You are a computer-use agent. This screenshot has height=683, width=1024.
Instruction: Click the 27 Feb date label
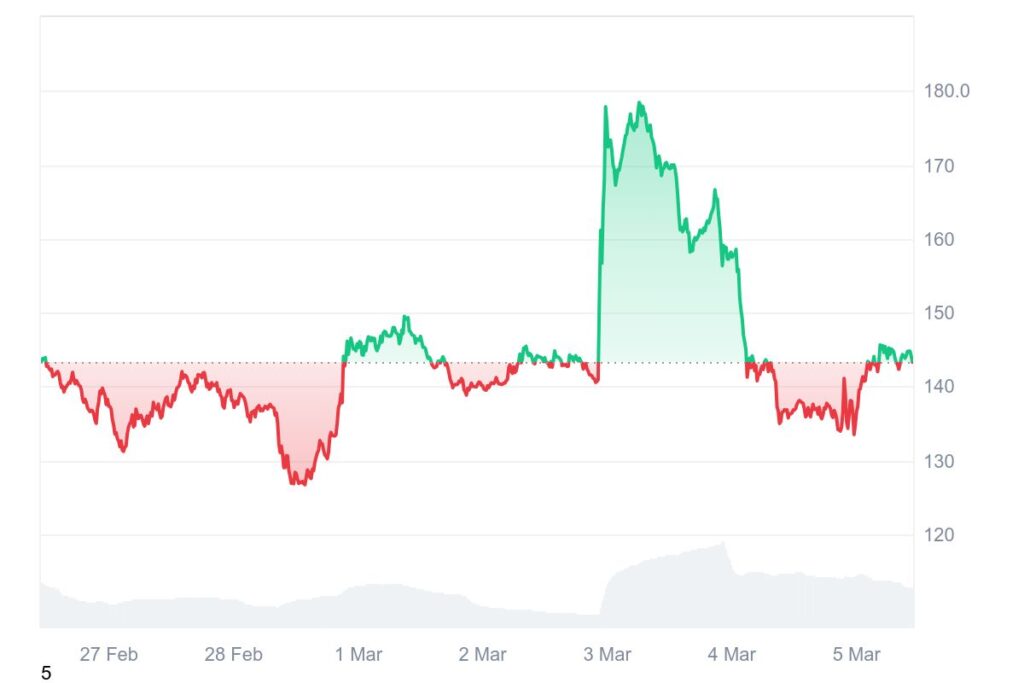tap(108, 655)
